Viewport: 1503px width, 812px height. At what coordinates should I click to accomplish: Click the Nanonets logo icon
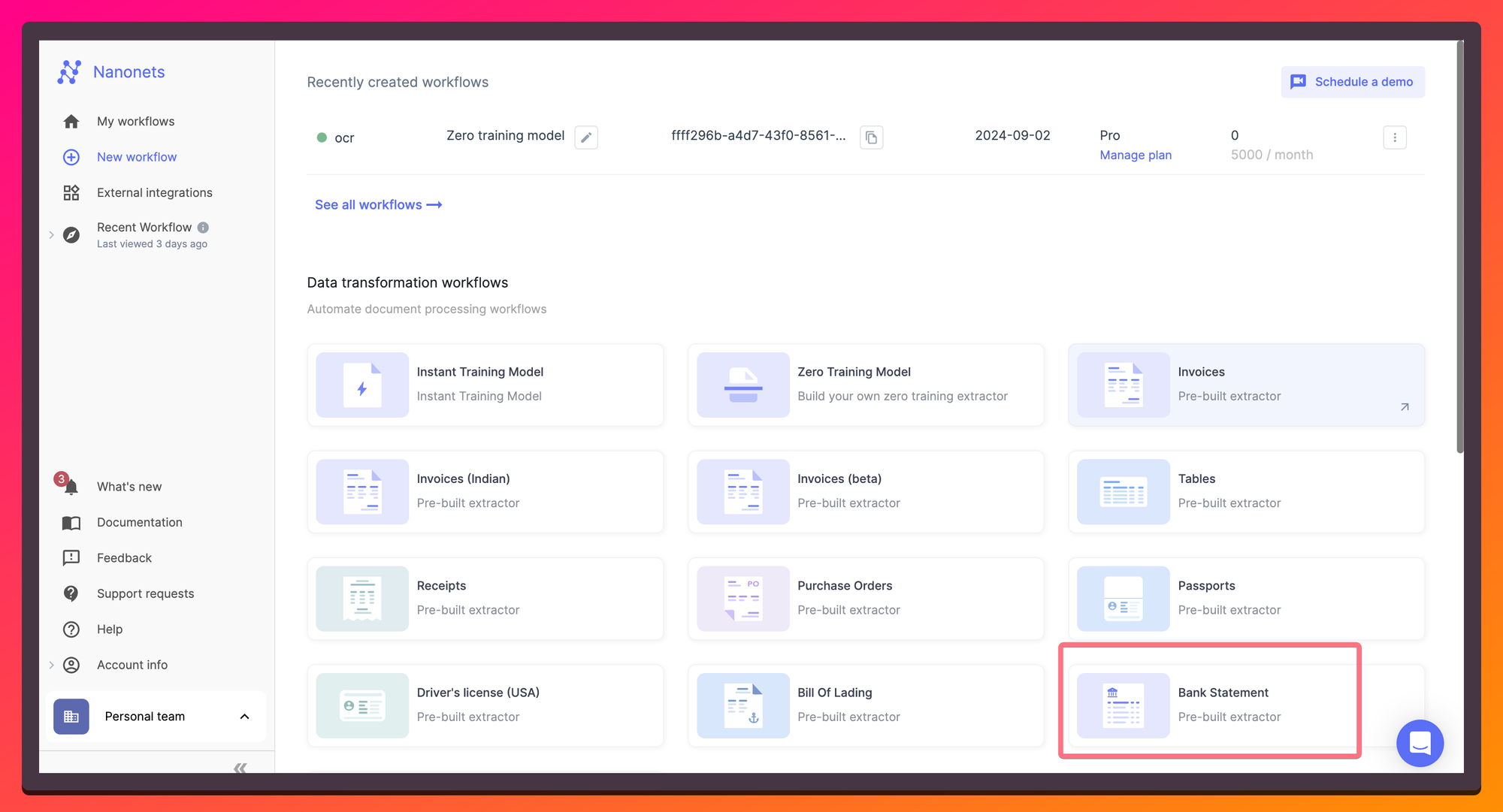tap(70, 71)
